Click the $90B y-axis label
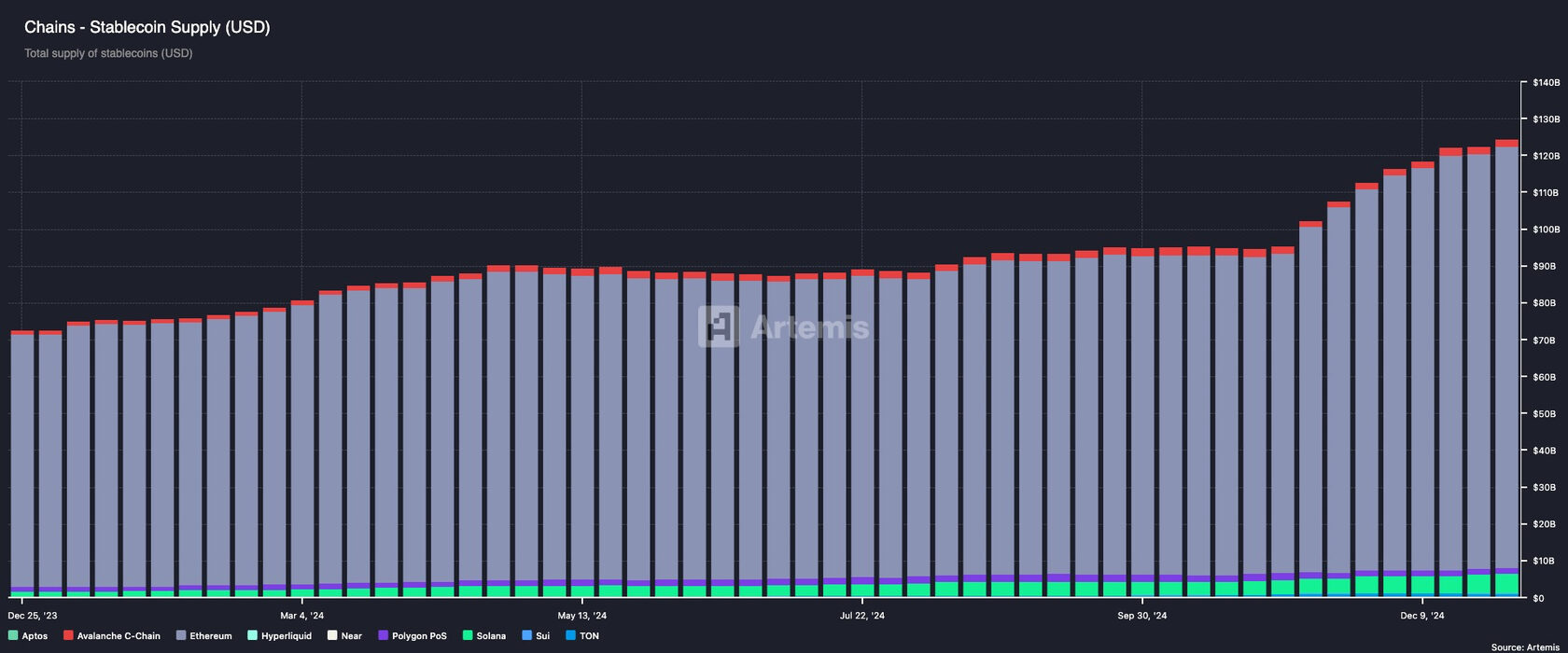 pyautogui.click(x=1544, y=267)
